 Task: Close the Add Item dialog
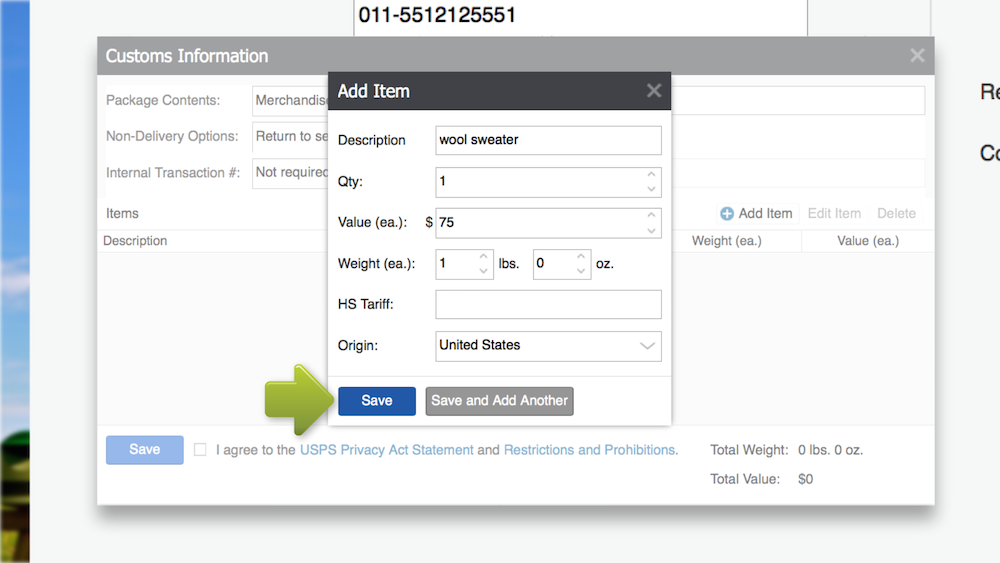654,91
